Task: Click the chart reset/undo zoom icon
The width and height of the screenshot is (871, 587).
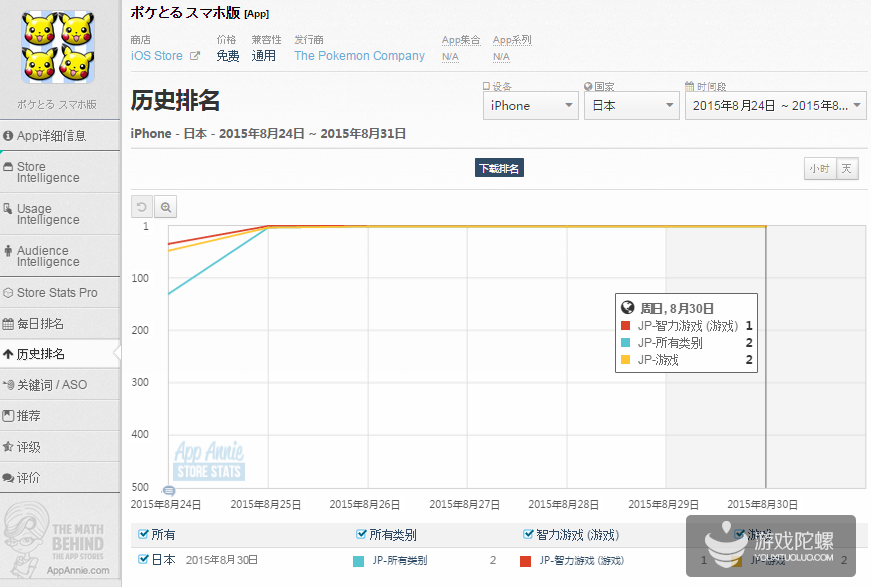Action: (142, 207)
